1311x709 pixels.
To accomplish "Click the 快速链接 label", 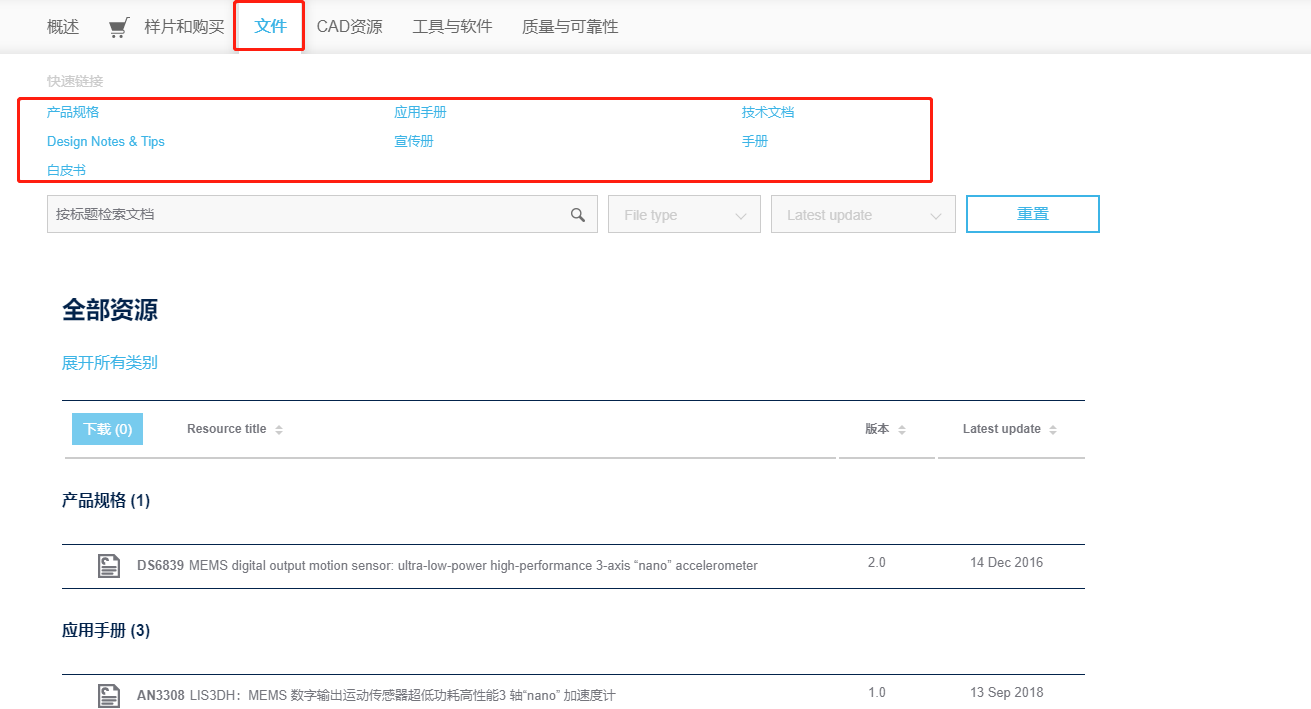I will [x=75, y=81].
